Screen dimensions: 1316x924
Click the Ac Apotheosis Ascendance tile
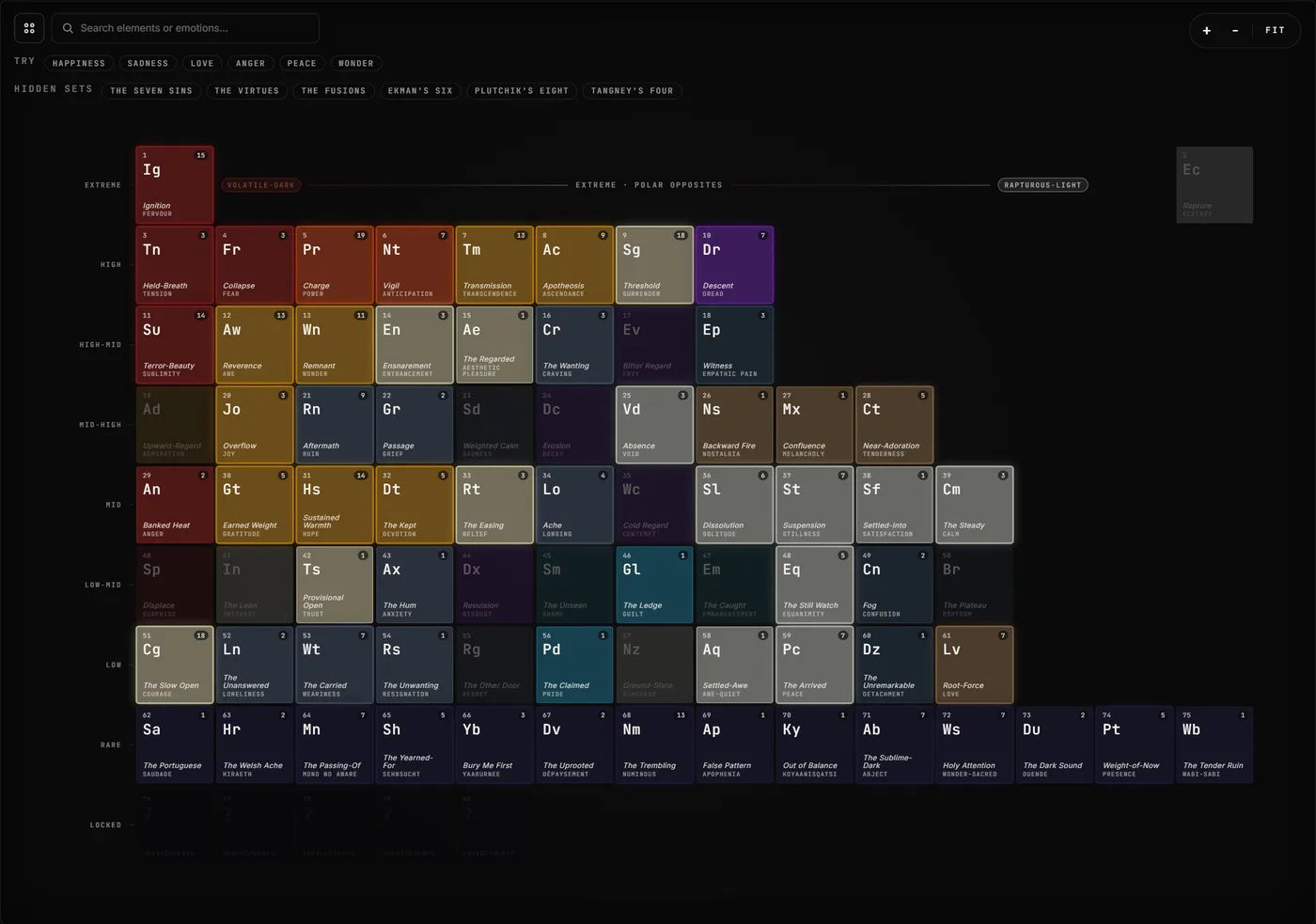point(574,264)
